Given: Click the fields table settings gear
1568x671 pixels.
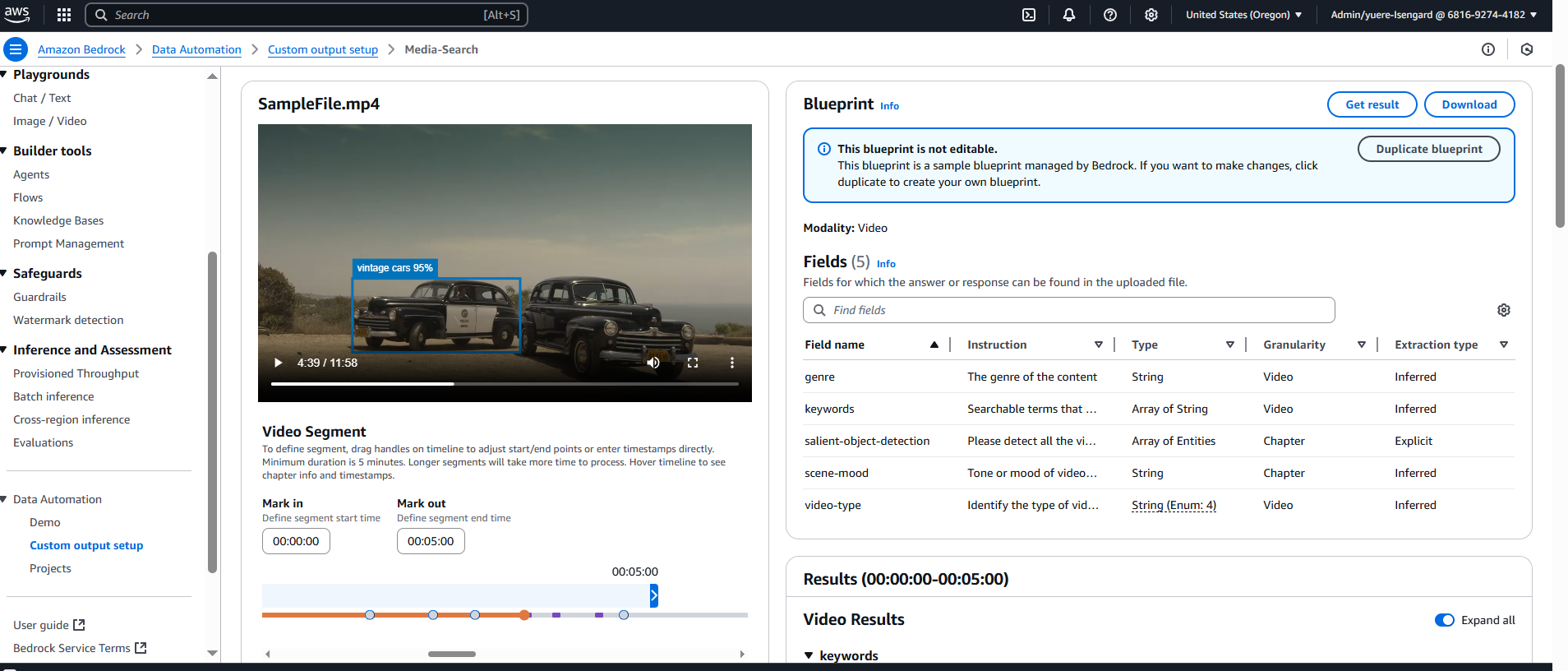Looking at the screenshot, I should (x=1503, y=310).
